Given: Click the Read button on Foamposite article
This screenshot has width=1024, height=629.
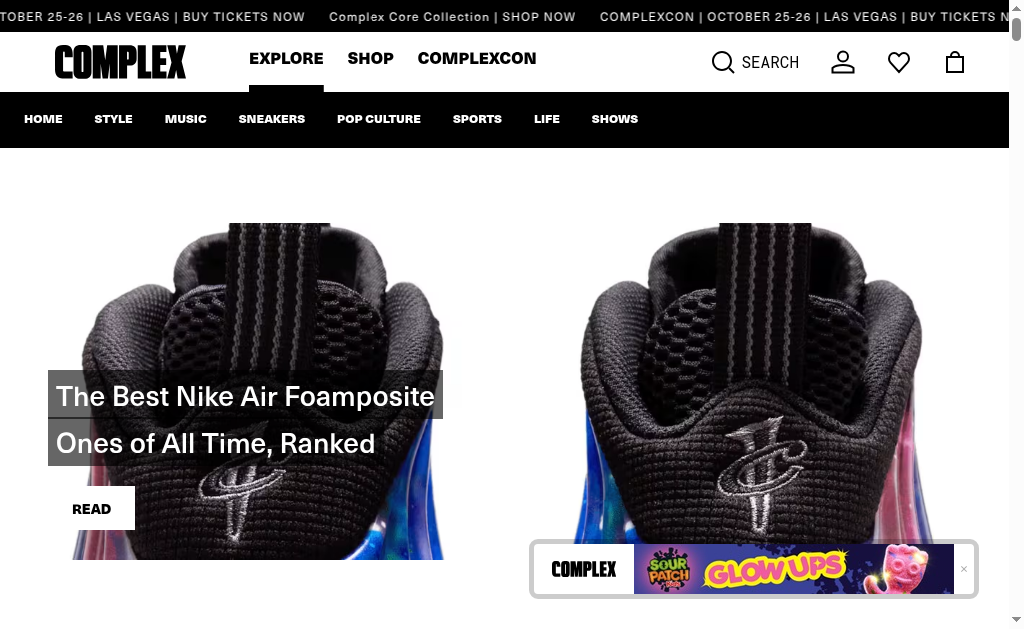Looking at the screenshot, I should tap(91, 509).
